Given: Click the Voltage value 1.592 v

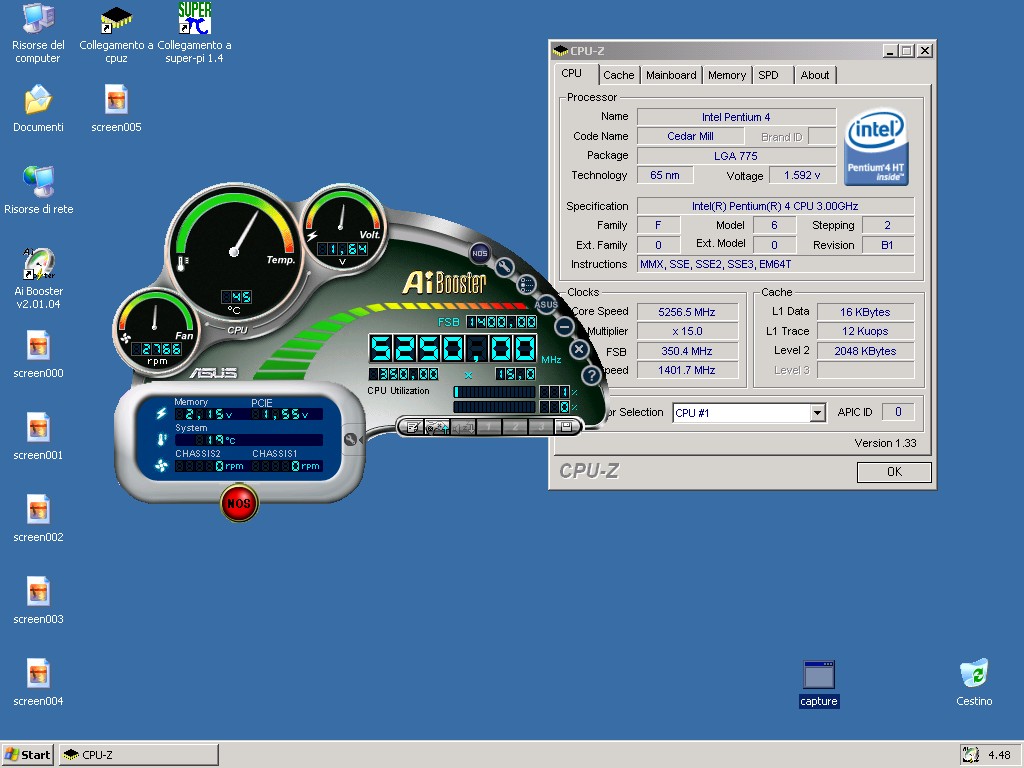Looking at the screenshot, I should 802,176.
